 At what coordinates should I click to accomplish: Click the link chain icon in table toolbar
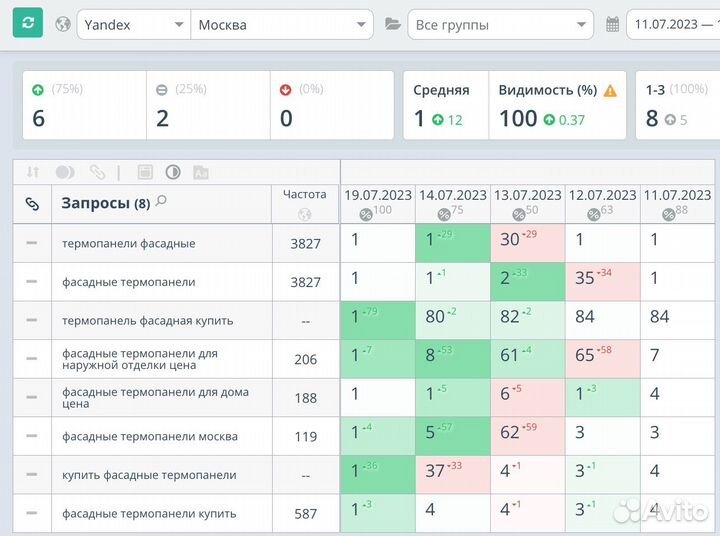click(97, 172)
